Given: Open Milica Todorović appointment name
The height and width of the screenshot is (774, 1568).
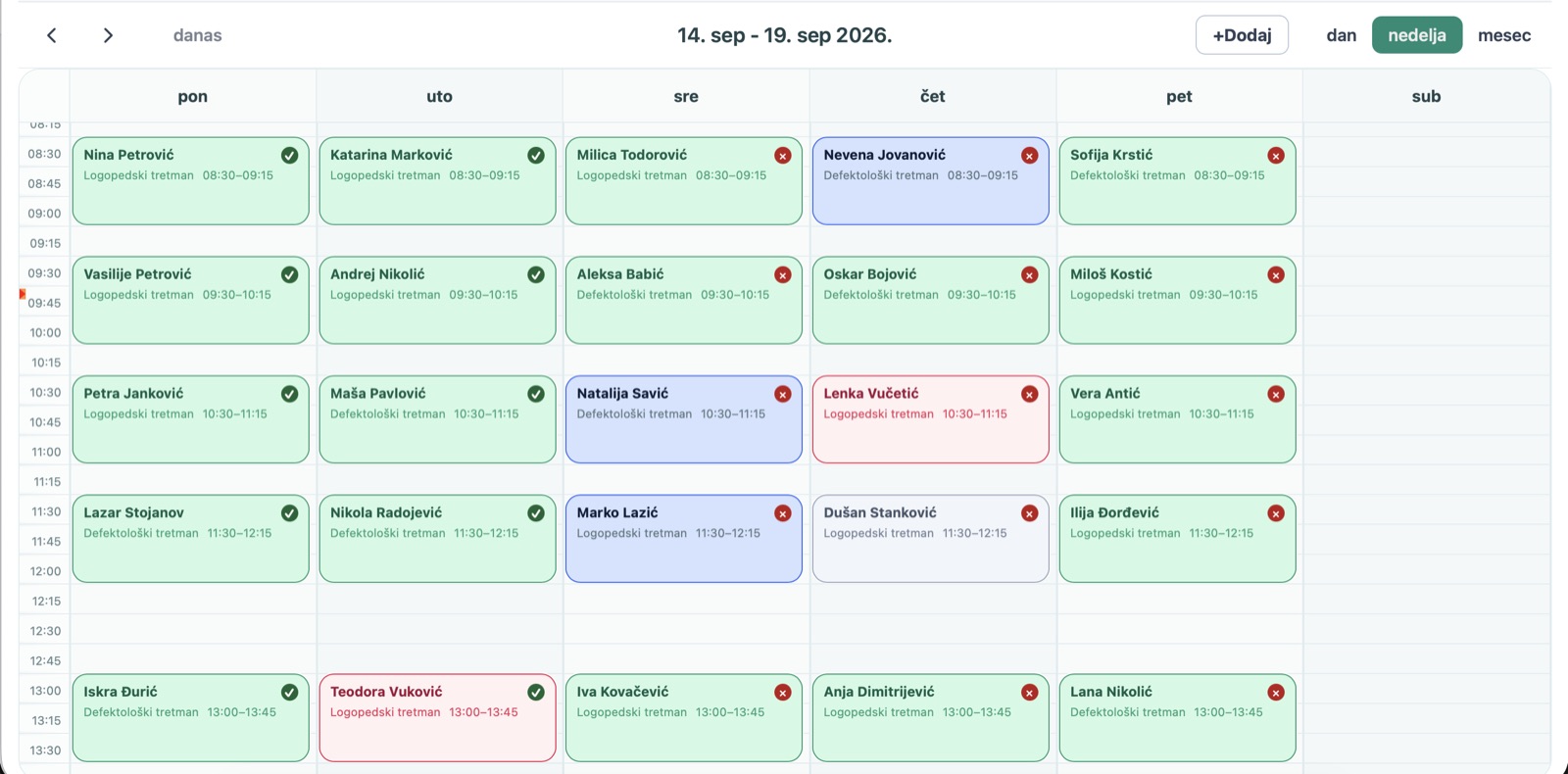Looking at the screenshot, I should pos(632,155).
